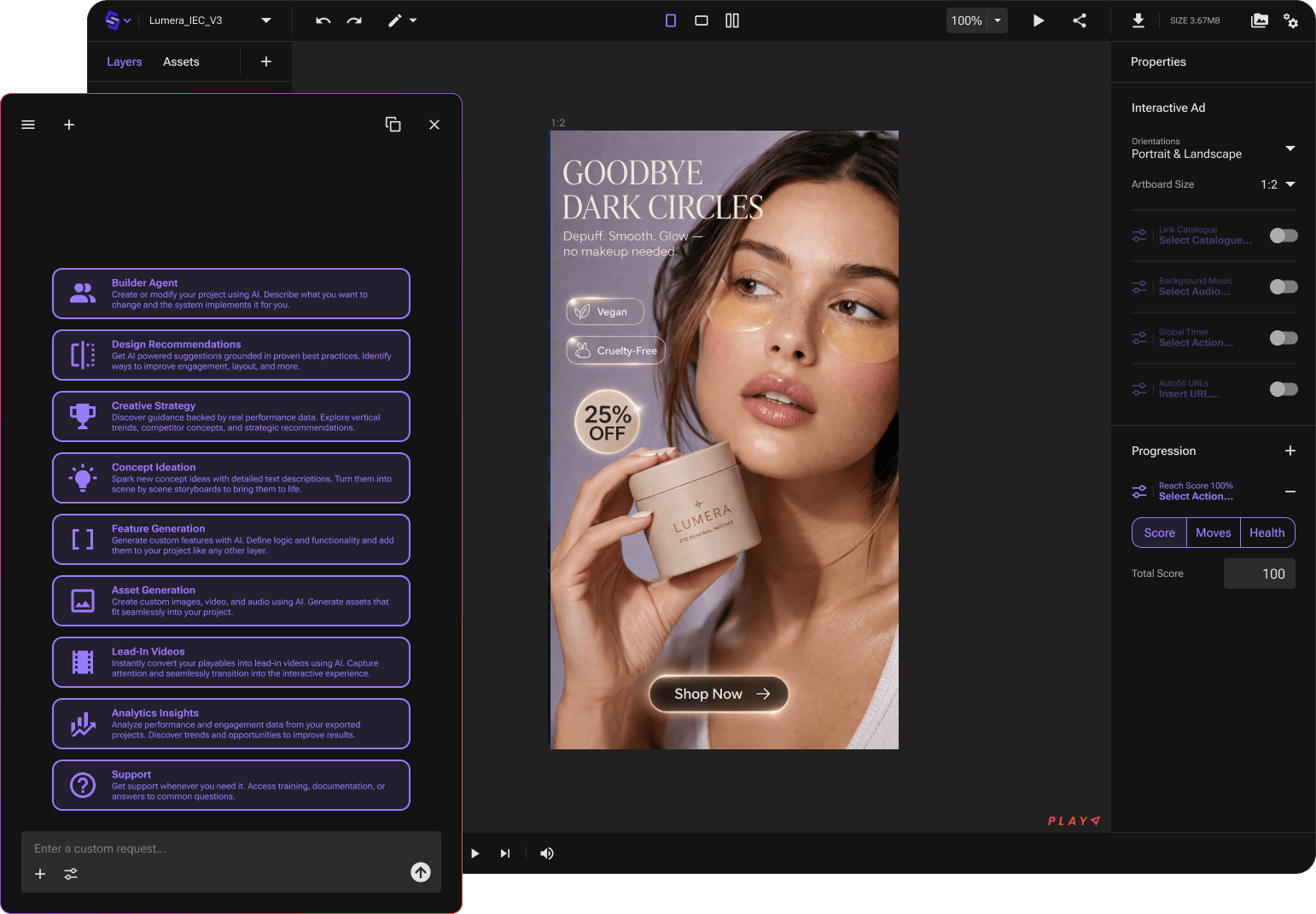The image size is (1316, 914).
Task: Expand the logo menu chevron
Action: point(127,20)
